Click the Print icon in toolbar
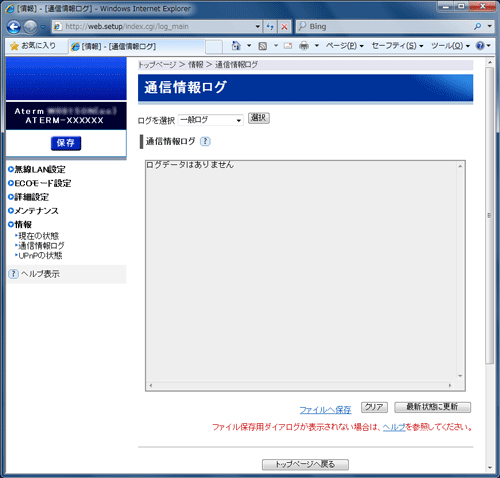Image resolution: width=500 pixels, height=478 pixels. (x=304, y=46)
